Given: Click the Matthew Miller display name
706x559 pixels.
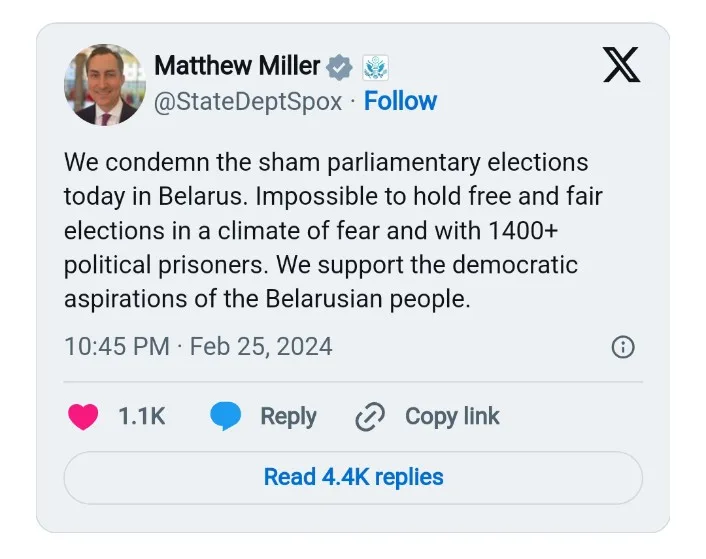Looking at the screenshot, I should 237,67.
